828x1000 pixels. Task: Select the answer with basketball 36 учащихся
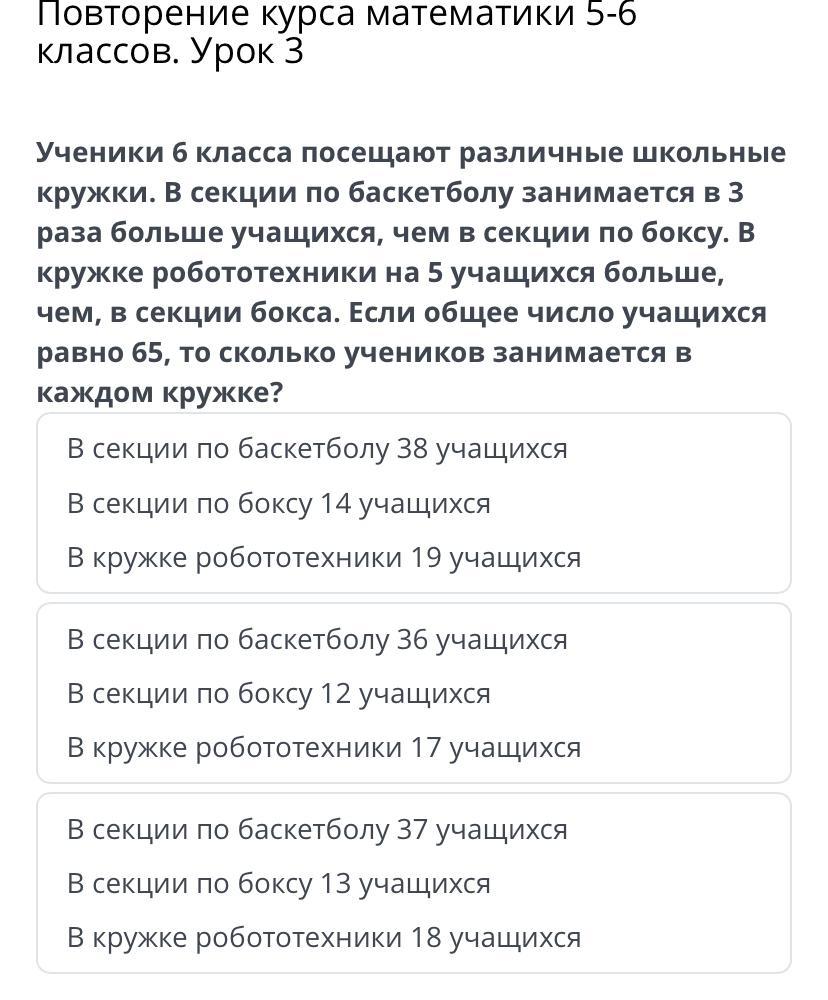point(413,693)
